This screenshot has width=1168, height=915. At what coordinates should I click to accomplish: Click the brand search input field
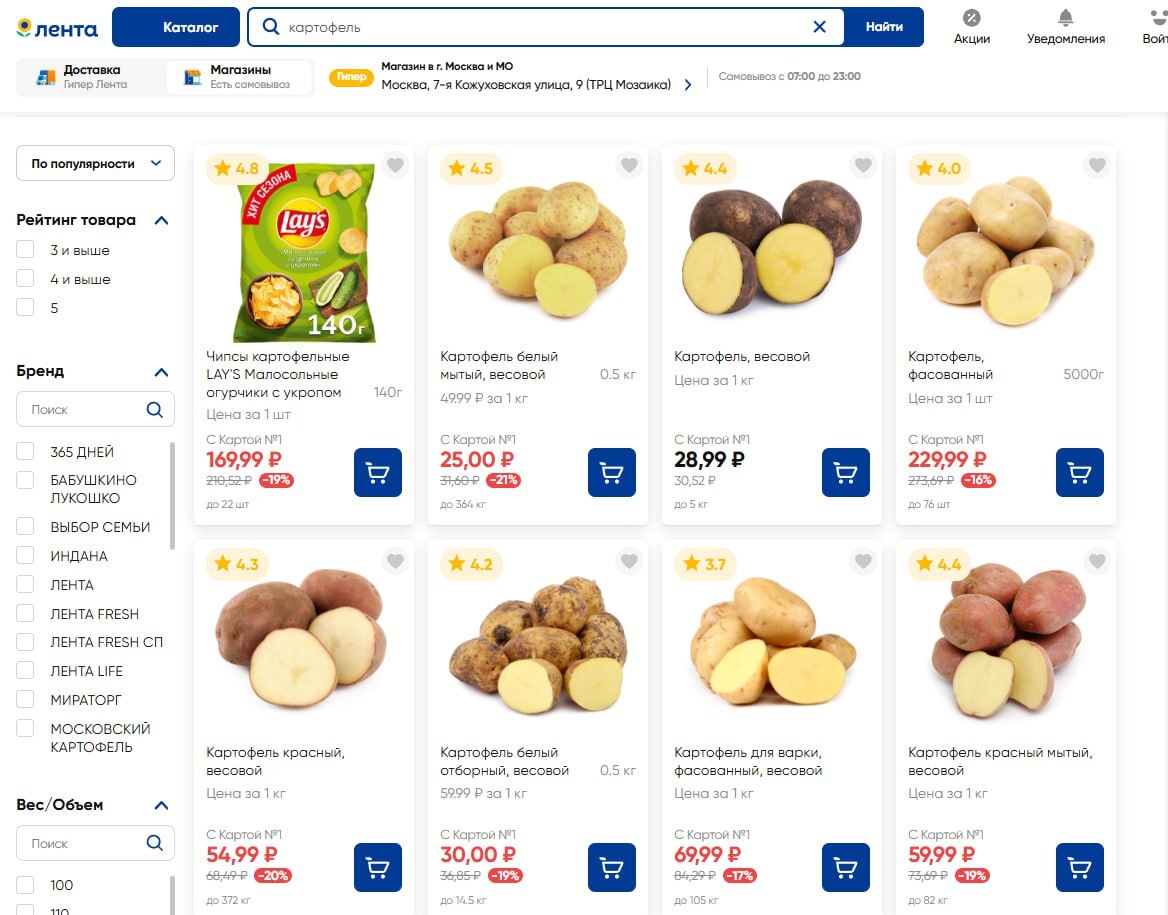[85, 409]
